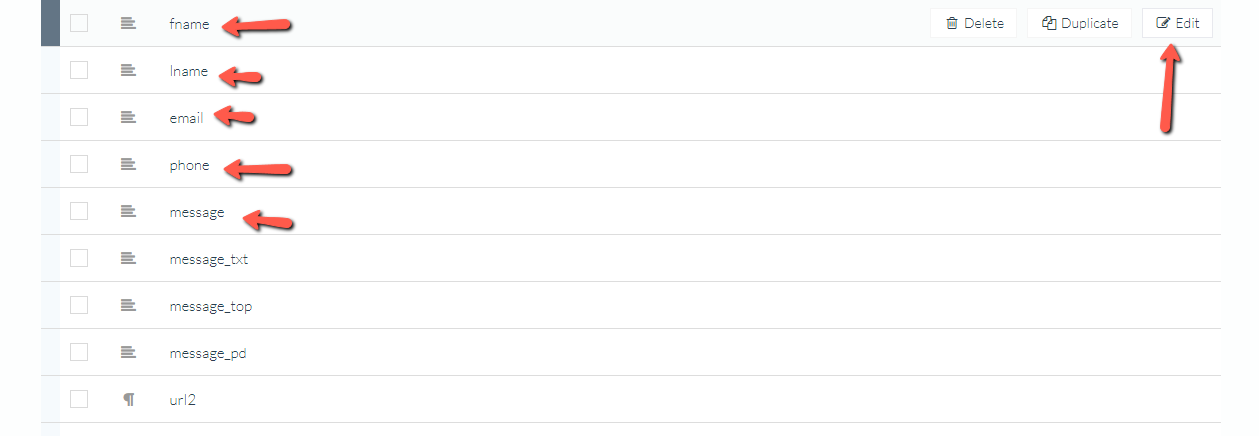Click the text field icon beside message_txt
The width and height of the screenshot is (1259, 436).
pos(128,258)
